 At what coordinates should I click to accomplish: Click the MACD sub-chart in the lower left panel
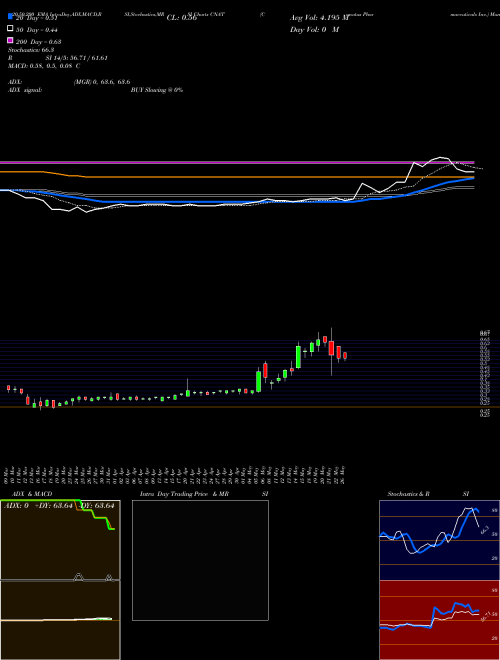[x=60, y=620]
